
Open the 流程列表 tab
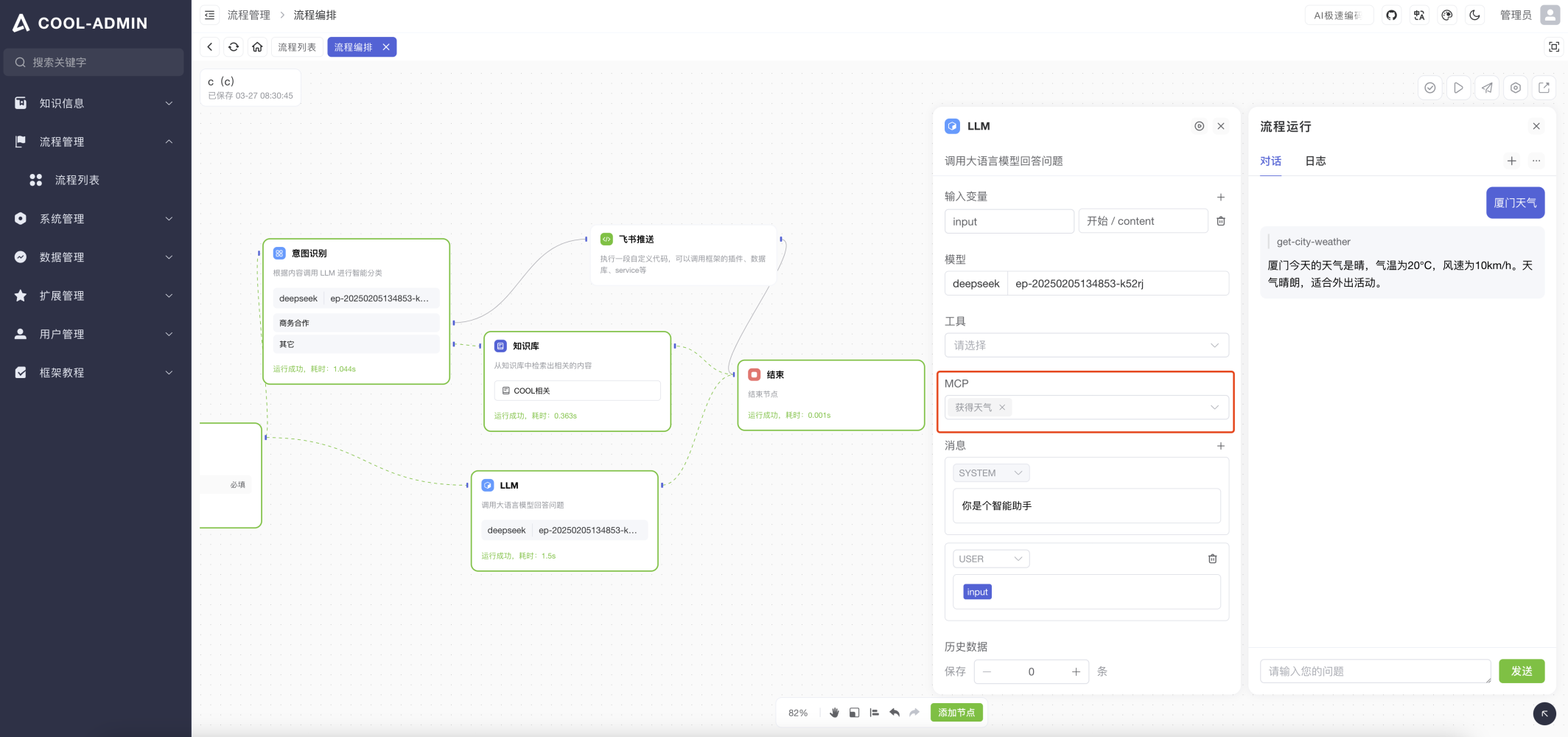coord(297,47)
